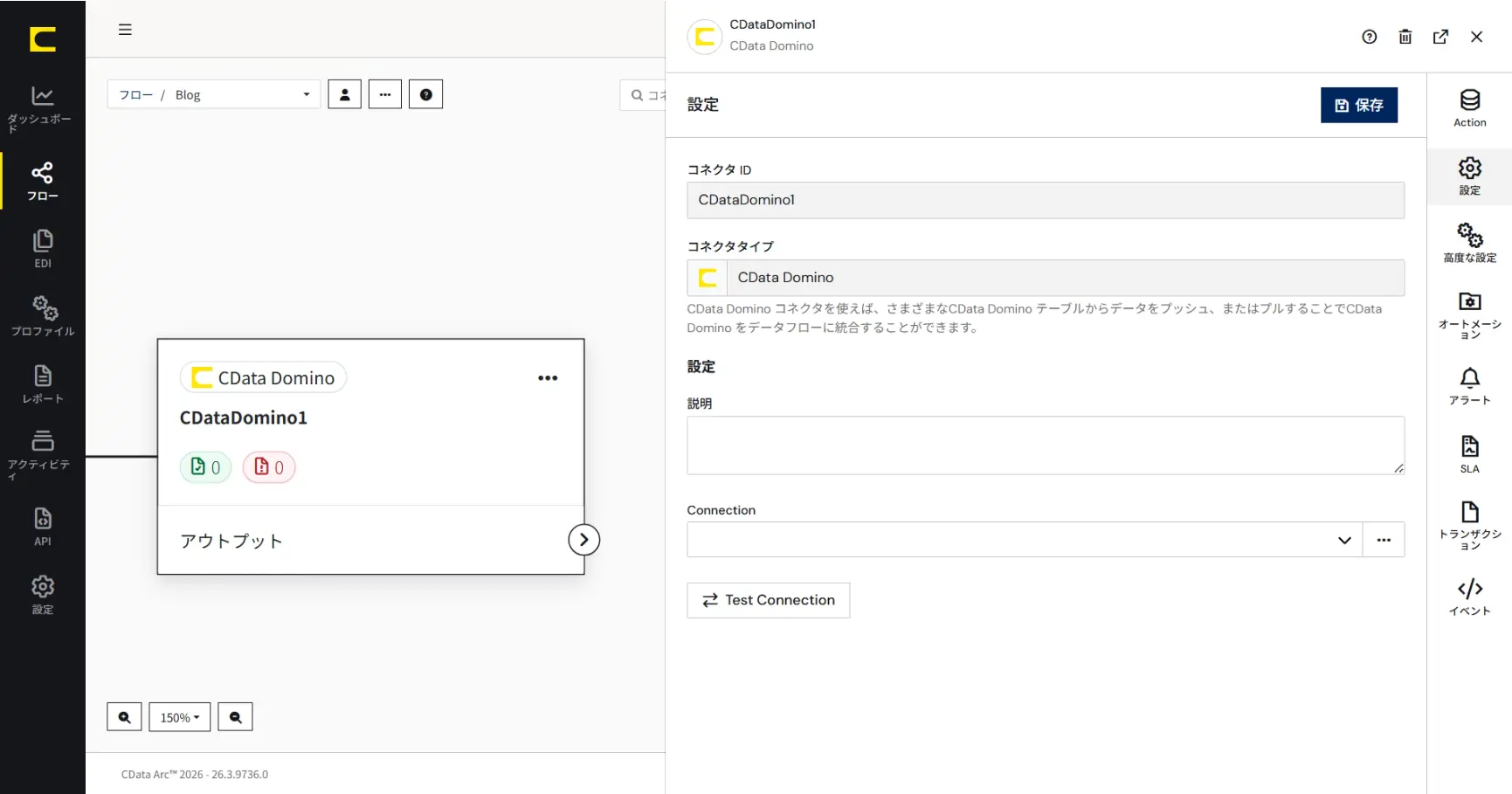Open the イベント tab
The width and height of the screenshot is (1512, 794).
pos(1469,597)
